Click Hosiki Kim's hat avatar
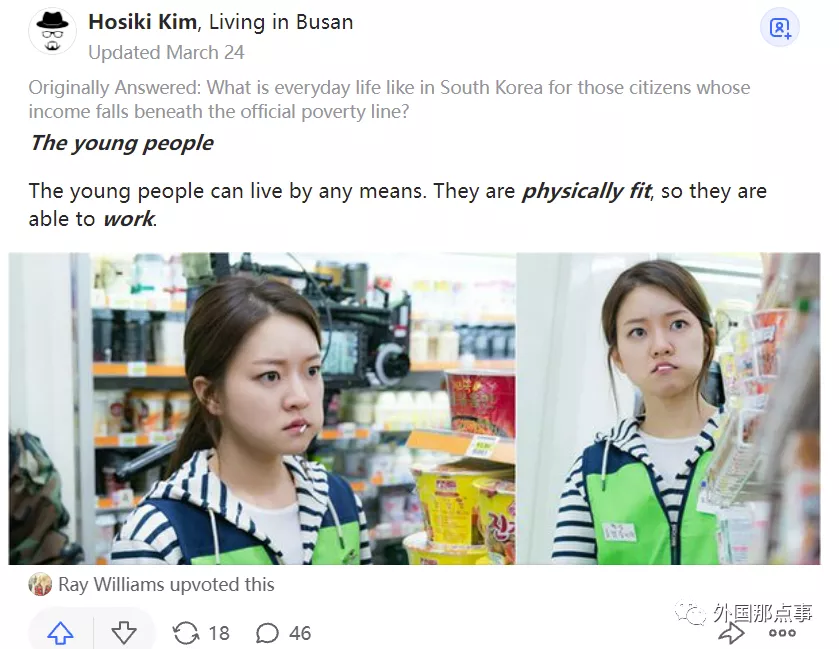 pos(52,31)
